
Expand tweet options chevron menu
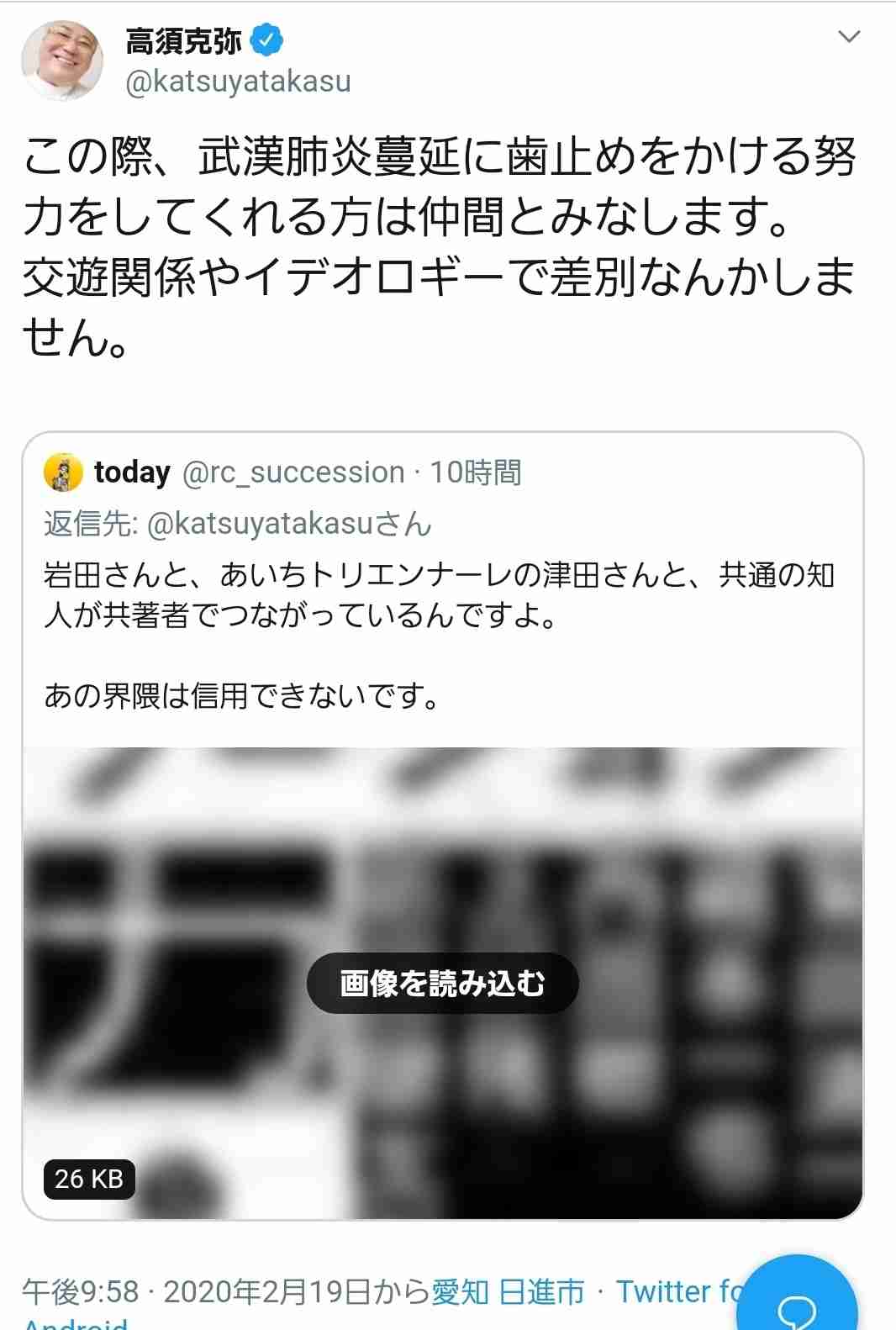(x=850, y=37)
